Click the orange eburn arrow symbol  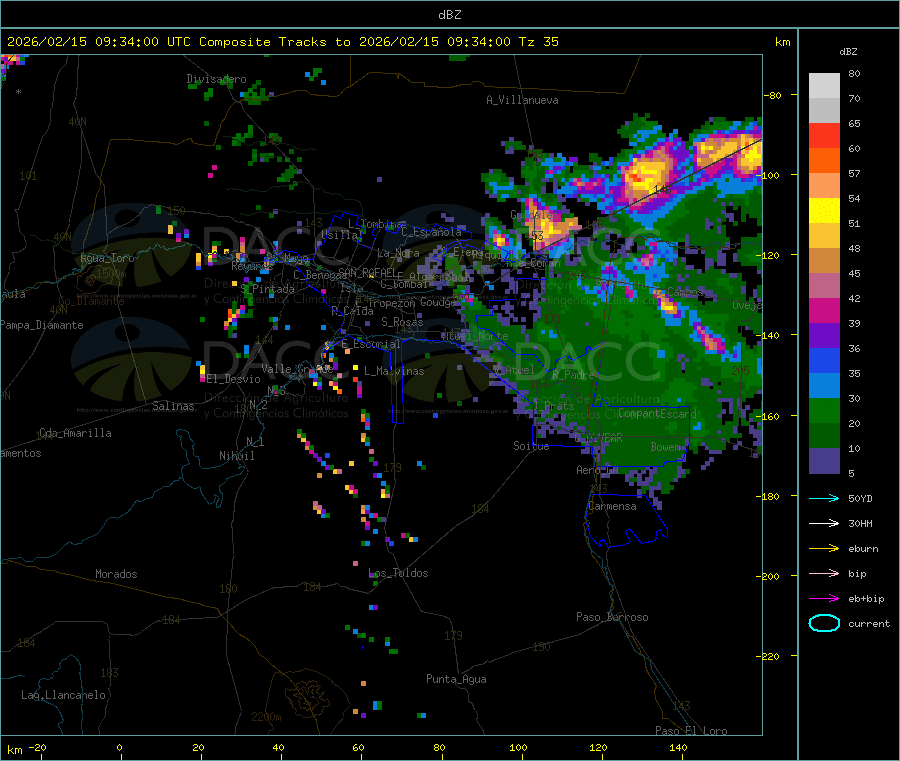(824, 548)
